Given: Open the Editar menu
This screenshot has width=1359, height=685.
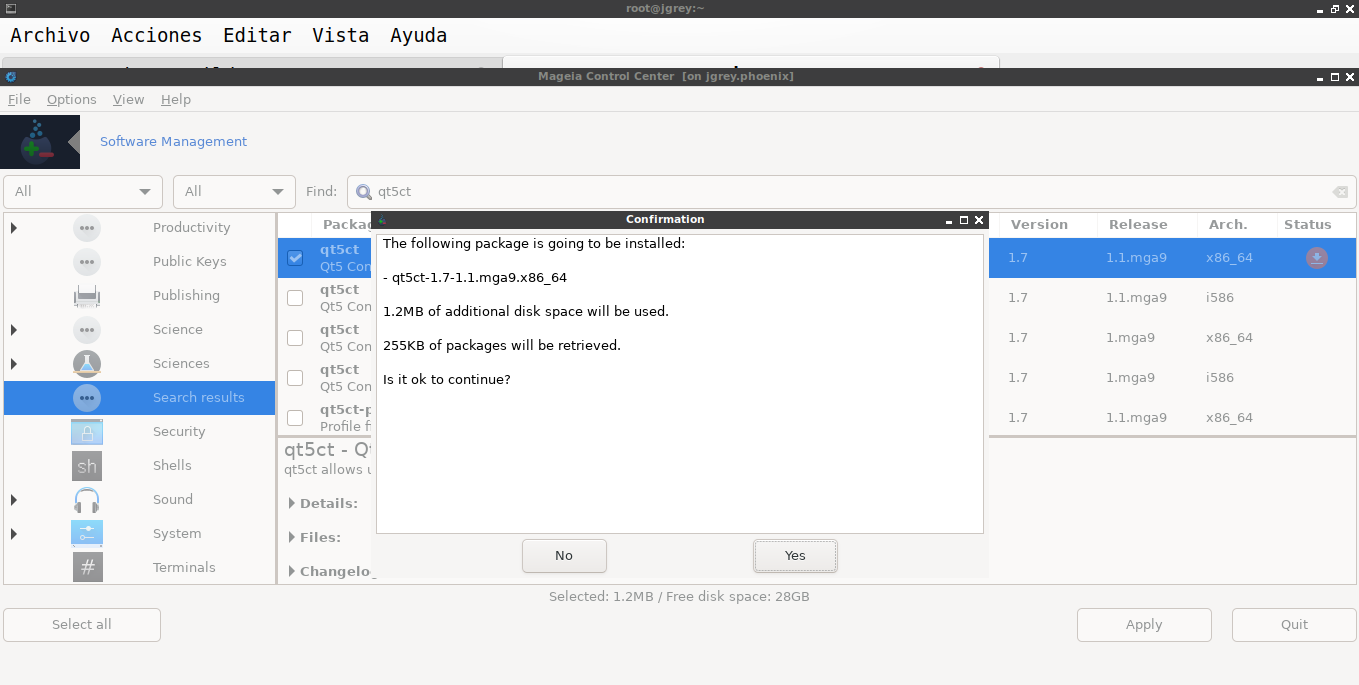Looking at the screenshot, I should 257,35.
